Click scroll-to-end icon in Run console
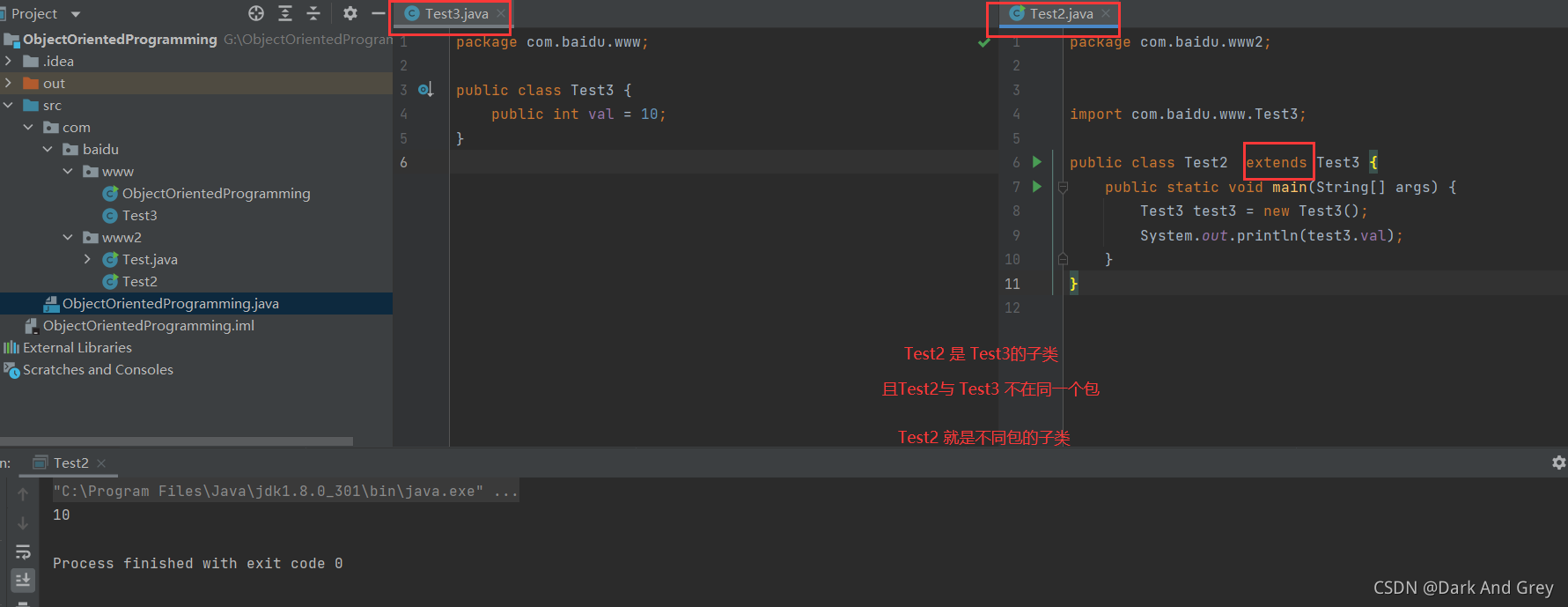The image size is (1568, 607). 23,580
